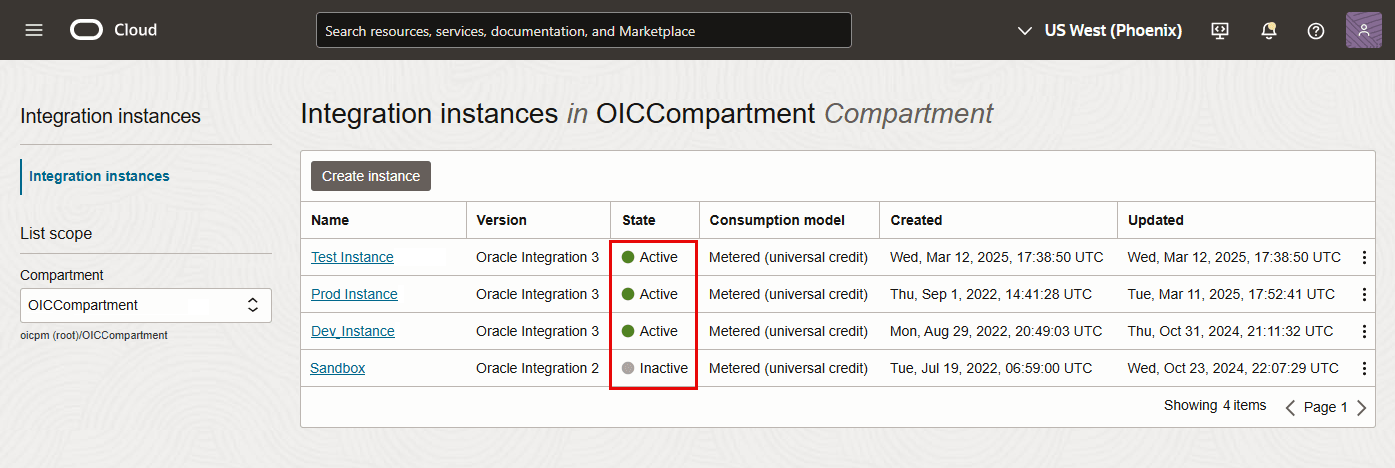Viewport: 1395px width, 468px height.
Task: Click the Create instance button
Action: pyautogui.click(x=371, y=176)
